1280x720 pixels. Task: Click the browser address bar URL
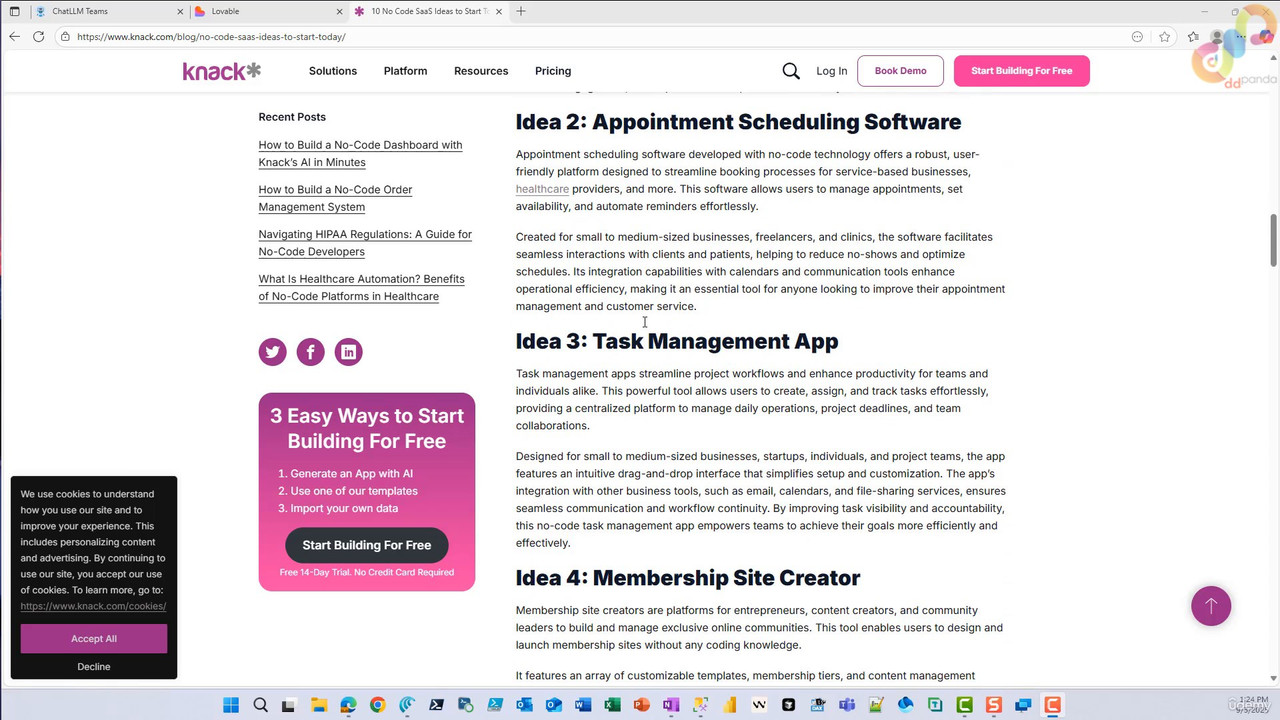(x=211, y=37)
